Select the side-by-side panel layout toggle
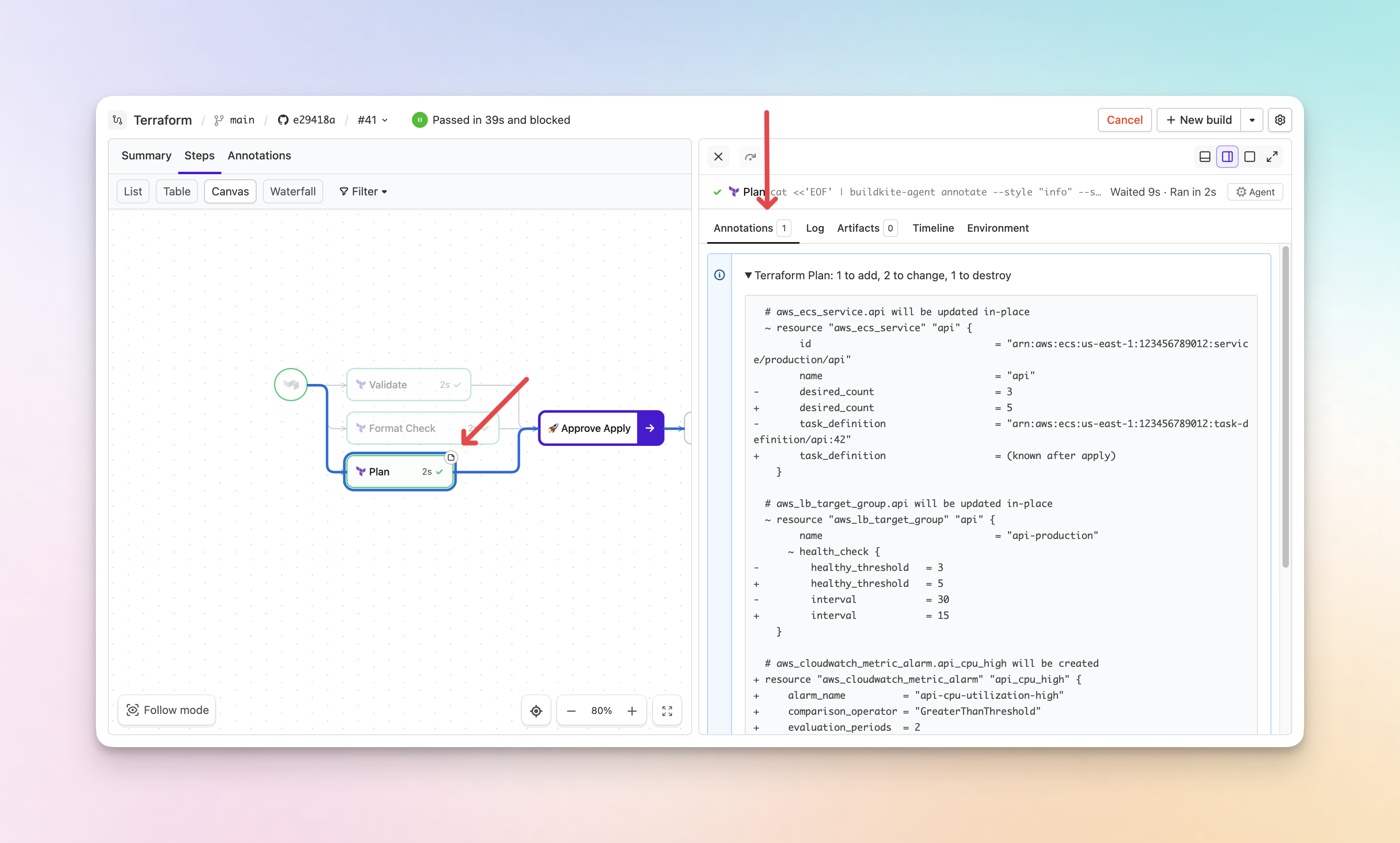The image size is (1400, 843). pyautogui.click(x=1227, y=157)
